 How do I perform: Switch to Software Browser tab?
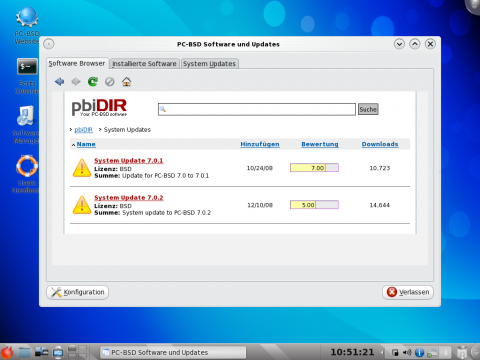(x=77, y=63)
